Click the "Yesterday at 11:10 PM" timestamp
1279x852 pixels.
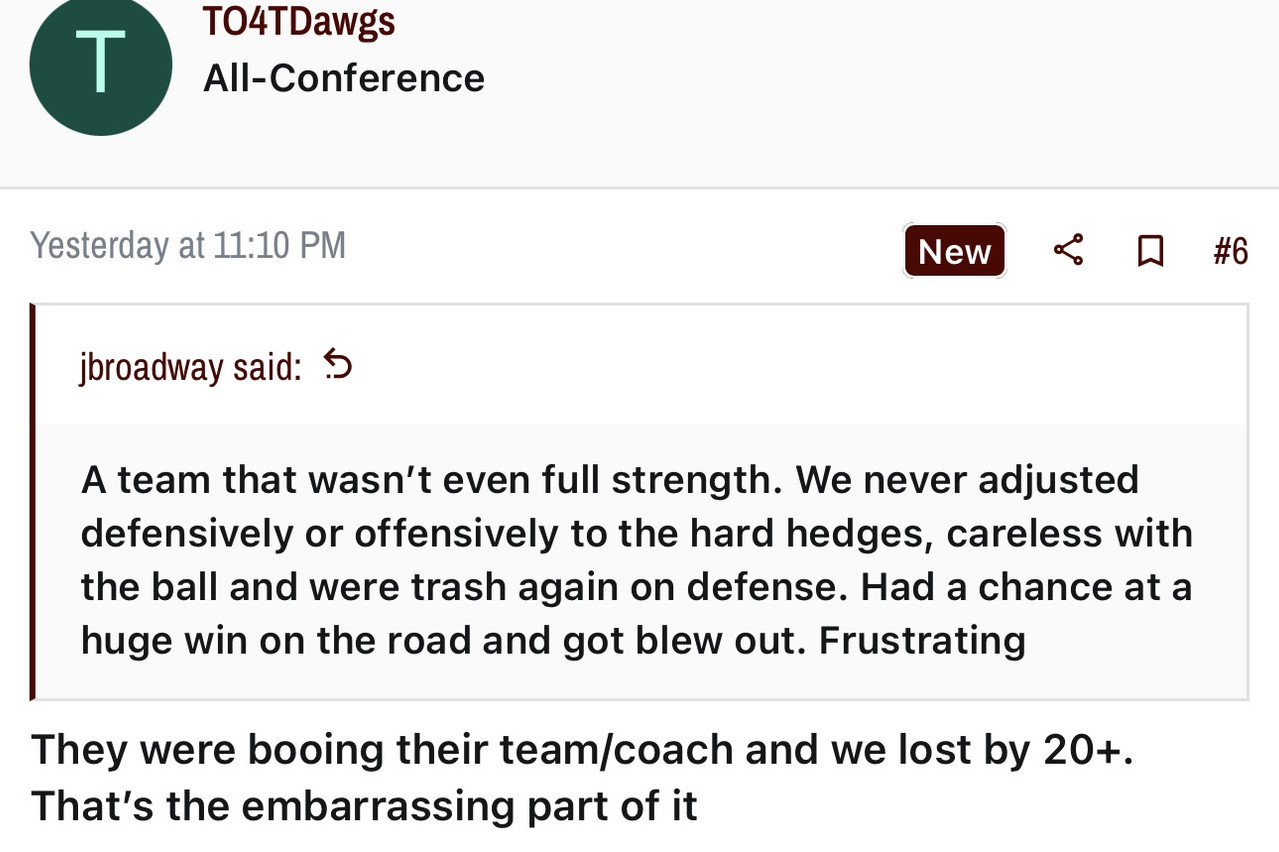coord(188,245)
